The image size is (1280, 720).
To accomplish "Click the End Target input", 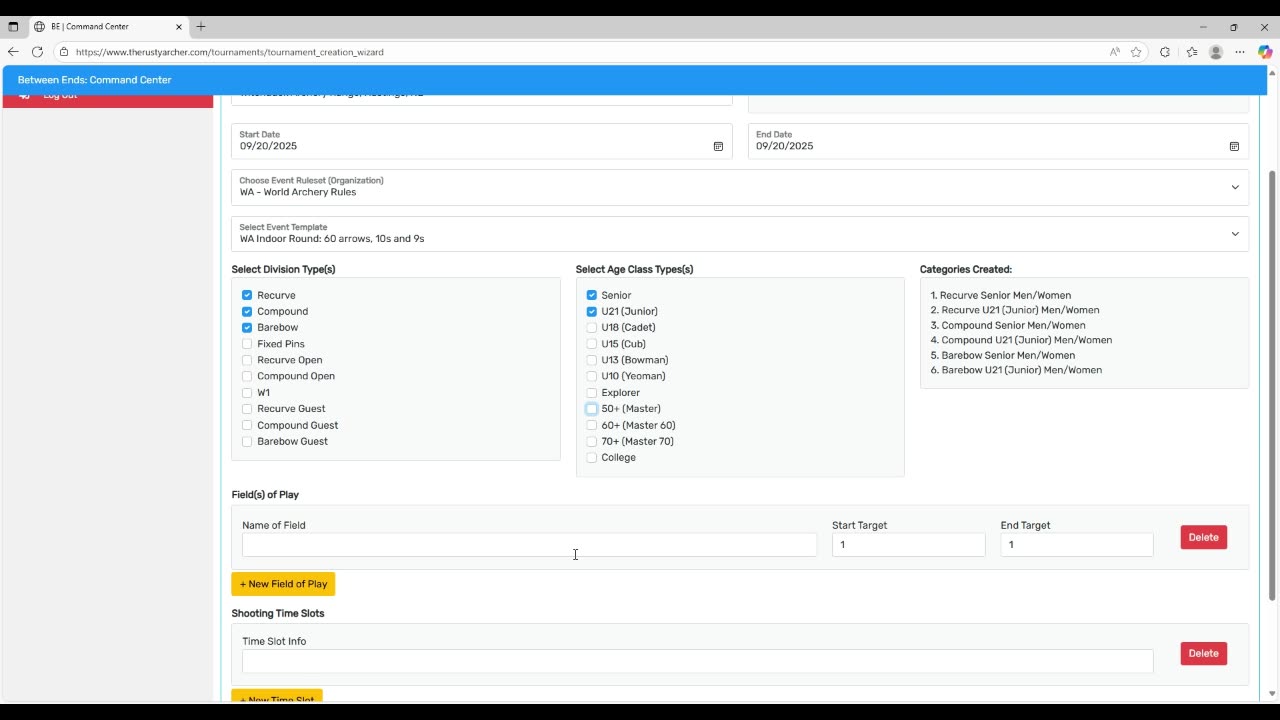I will click(1076, 544).
